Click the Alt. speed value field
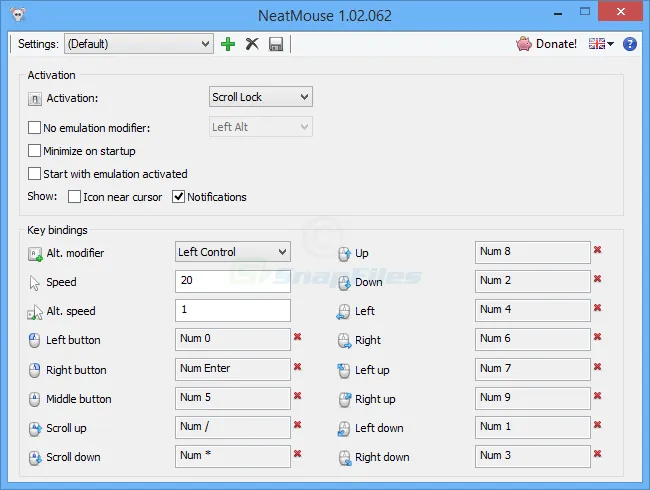Viewport: 650px width, 490px height. pyautogui.click(x=233, y=310)
